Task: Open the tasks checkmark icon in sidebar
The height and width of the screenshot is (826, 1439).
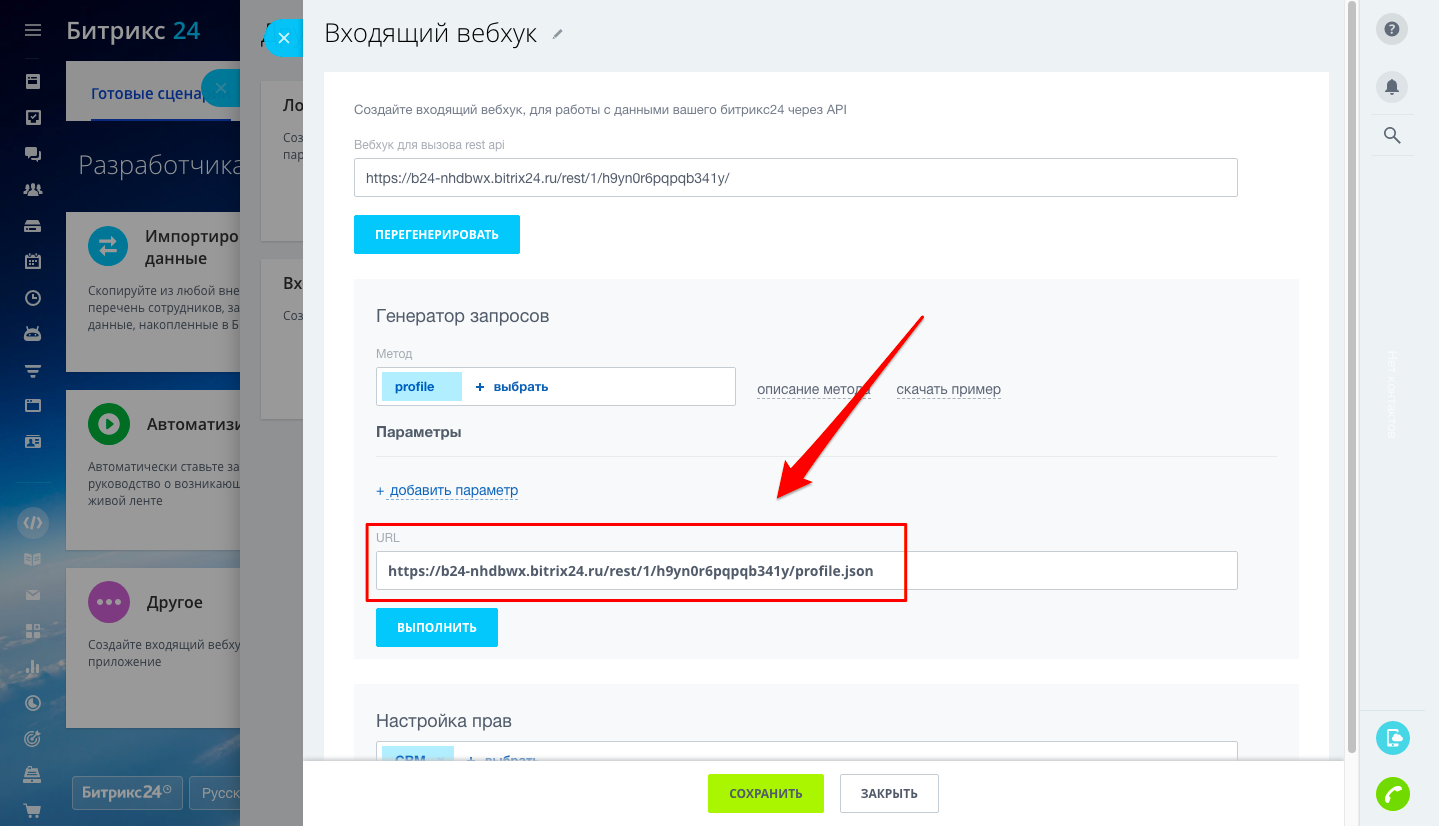Action: [x=33, y=117]
